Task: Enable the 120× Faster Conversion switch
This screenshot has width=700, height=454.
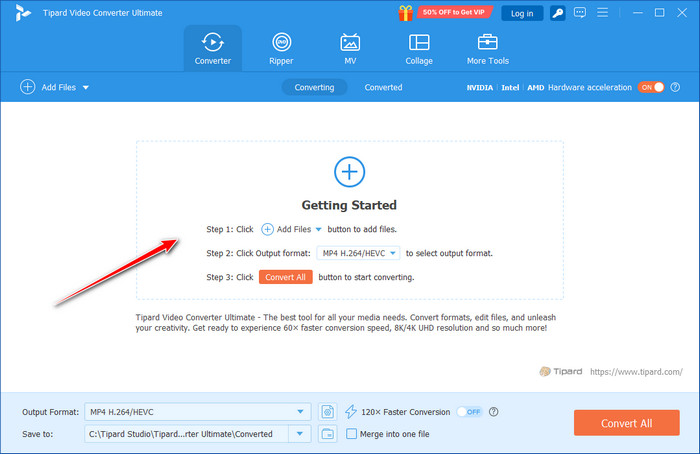Action: click(469, 412)
